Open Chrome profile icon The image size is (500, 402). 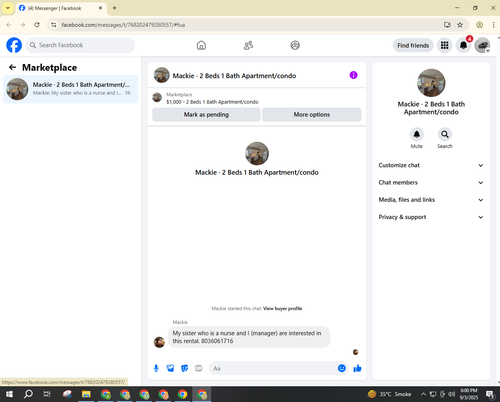[479, 25]
